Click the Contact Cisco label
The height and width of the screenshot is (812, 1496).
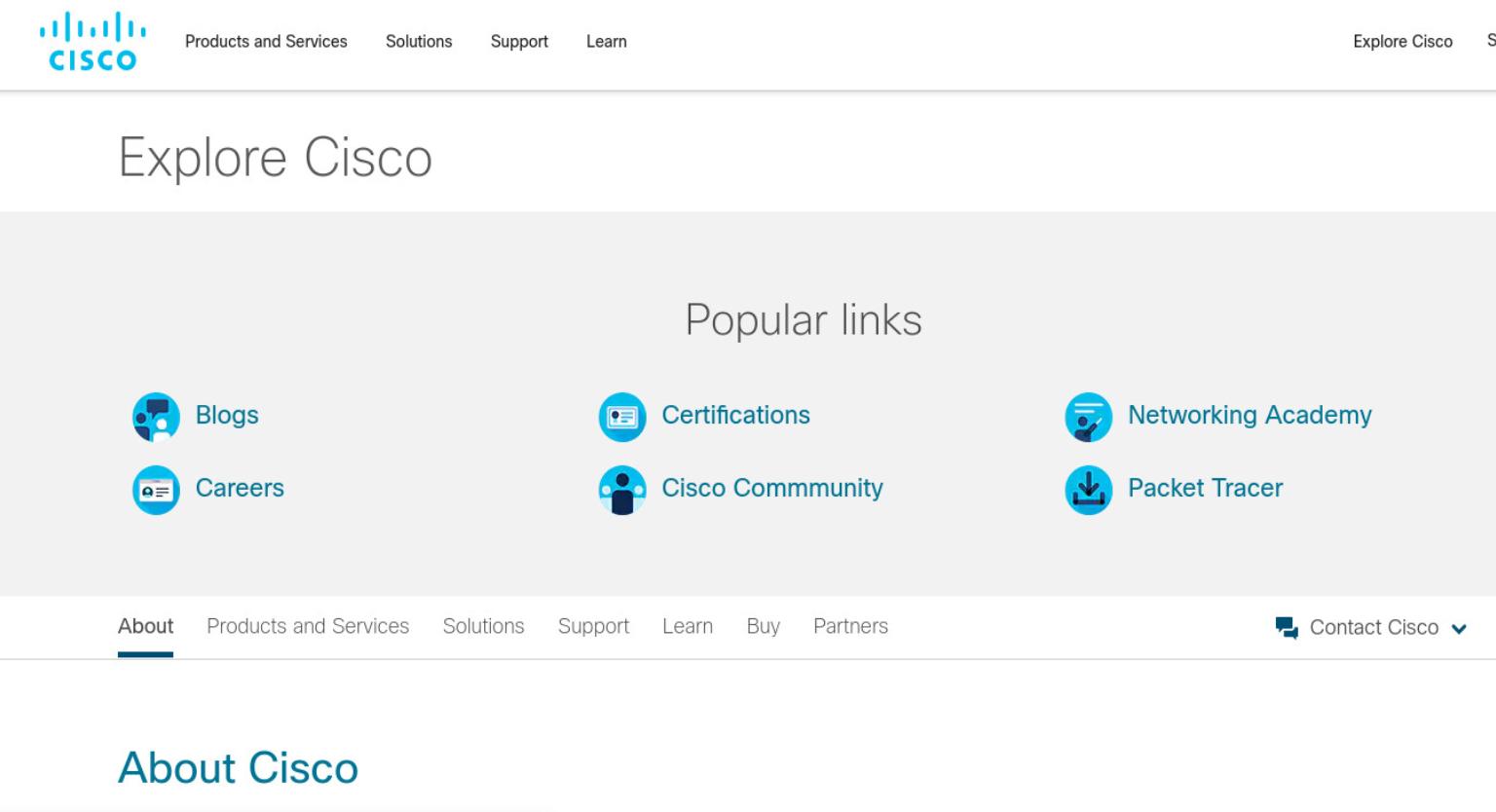click(1373, 628)
